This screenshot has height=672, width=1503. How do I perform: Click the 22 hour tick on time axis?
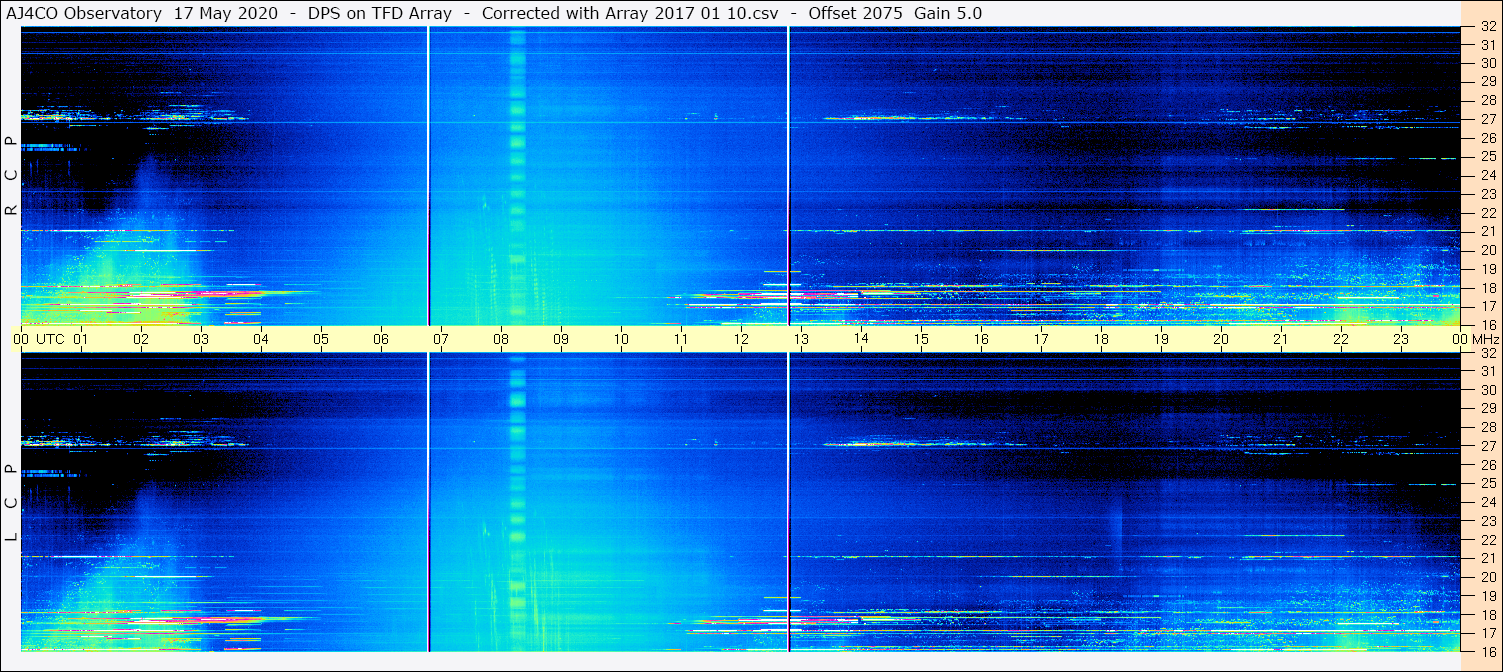click(x=1341, y=339)
